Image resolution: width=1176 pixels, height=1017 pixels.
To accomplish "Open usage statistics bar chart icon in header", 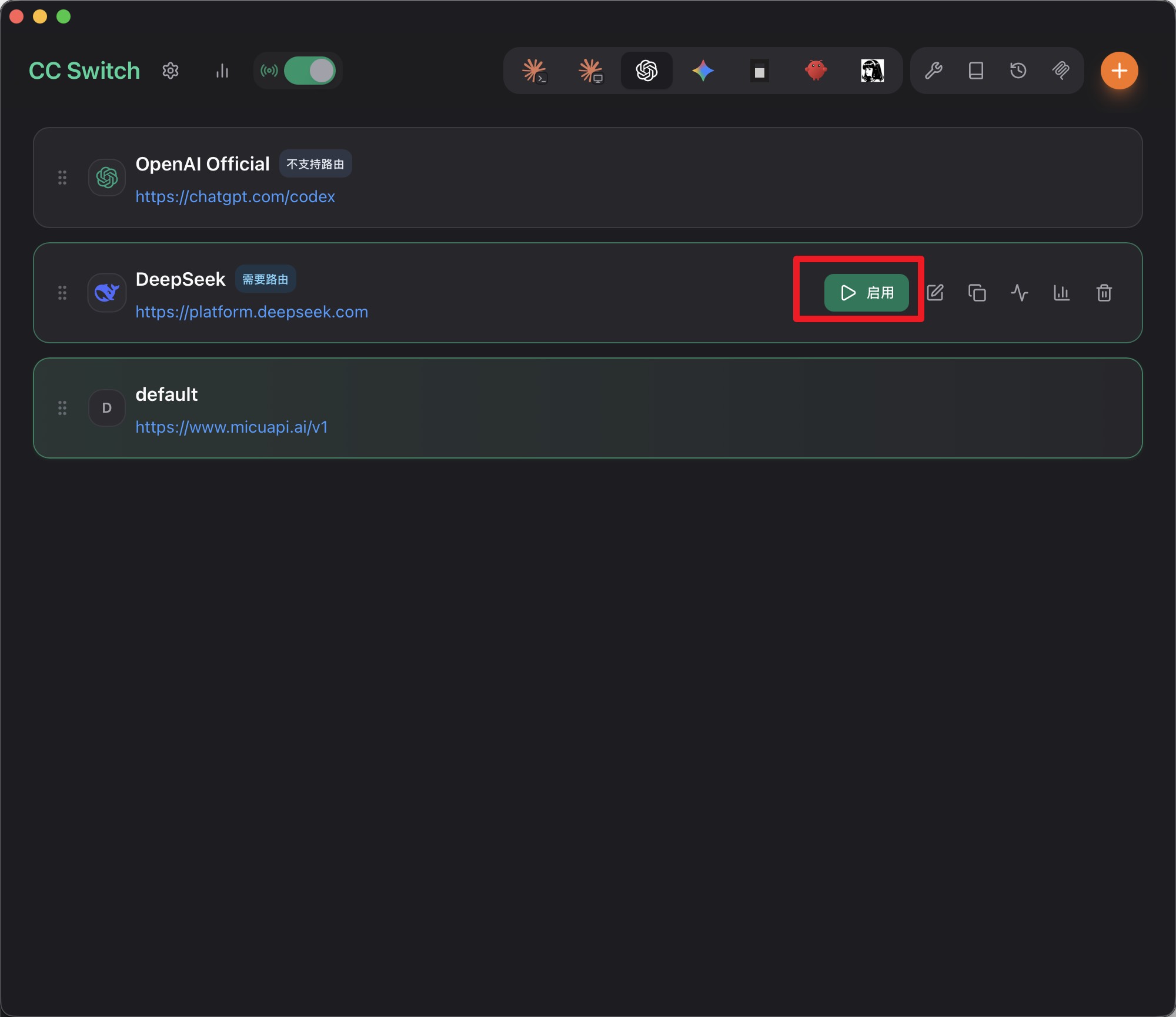I will click(222, 71).
